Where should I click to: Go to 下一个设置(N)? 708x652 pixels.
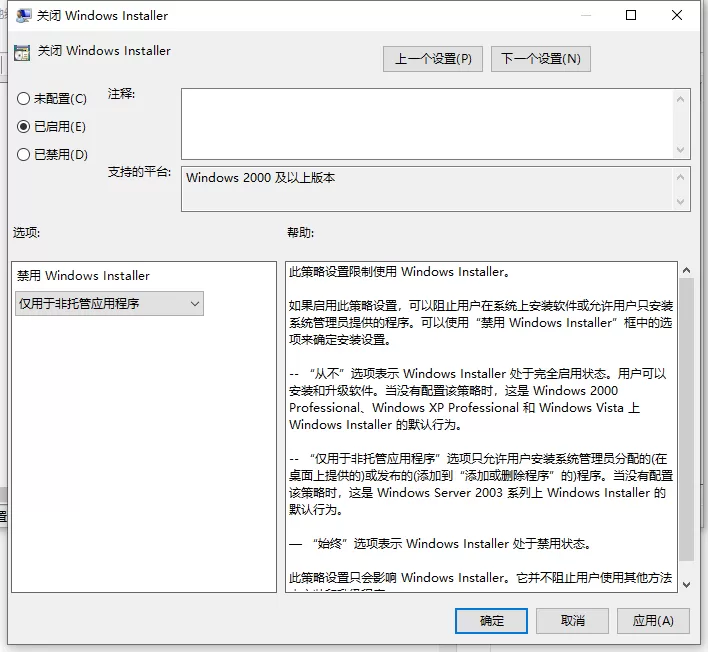point(540,59)
